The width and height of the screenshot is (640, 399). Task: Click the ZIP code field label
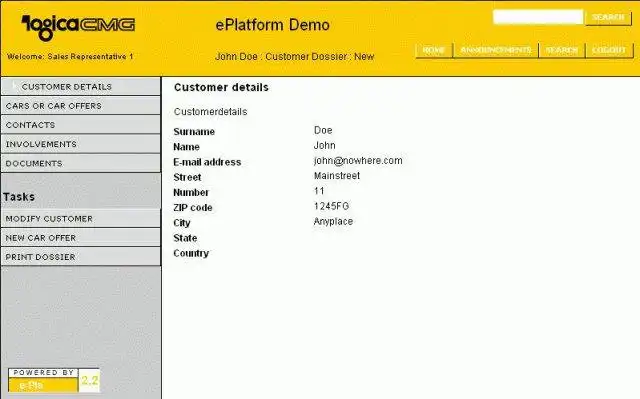193,208
